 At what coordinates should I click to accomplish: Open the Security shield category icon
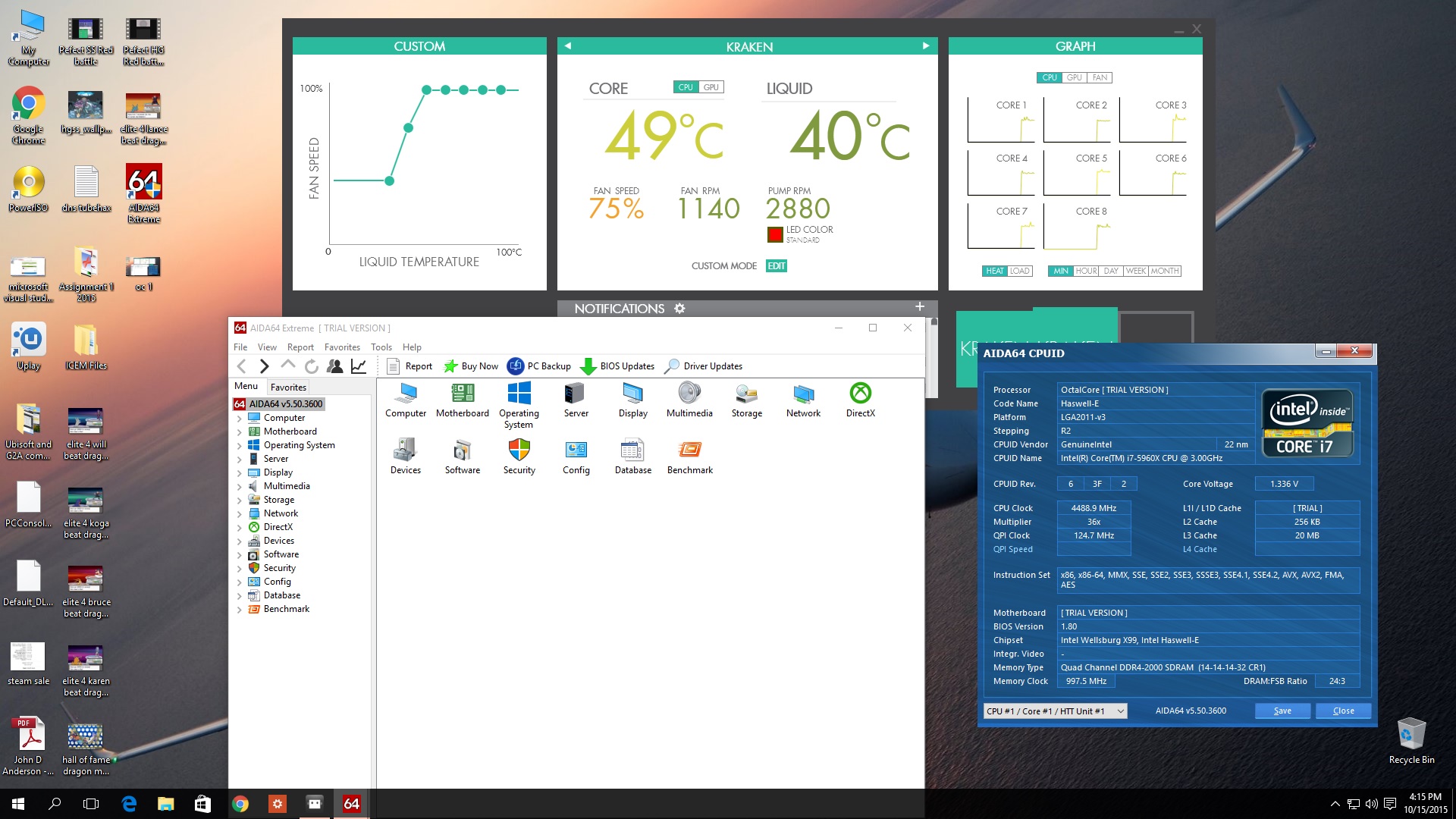pos(519,457)
